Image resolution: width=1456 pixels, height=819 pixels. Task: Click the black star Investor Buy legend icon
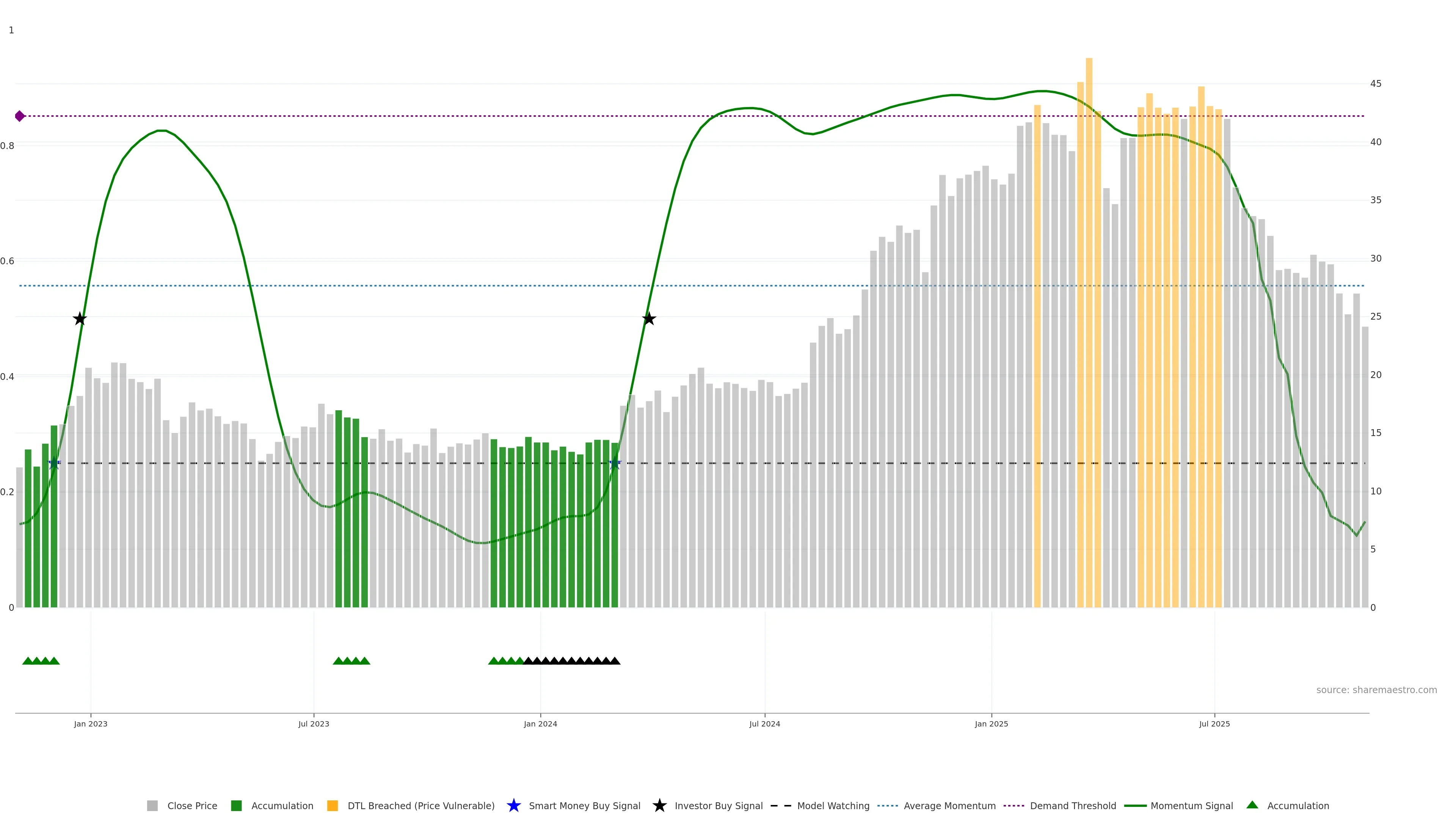pyautogui.click(x=659, y=805)
